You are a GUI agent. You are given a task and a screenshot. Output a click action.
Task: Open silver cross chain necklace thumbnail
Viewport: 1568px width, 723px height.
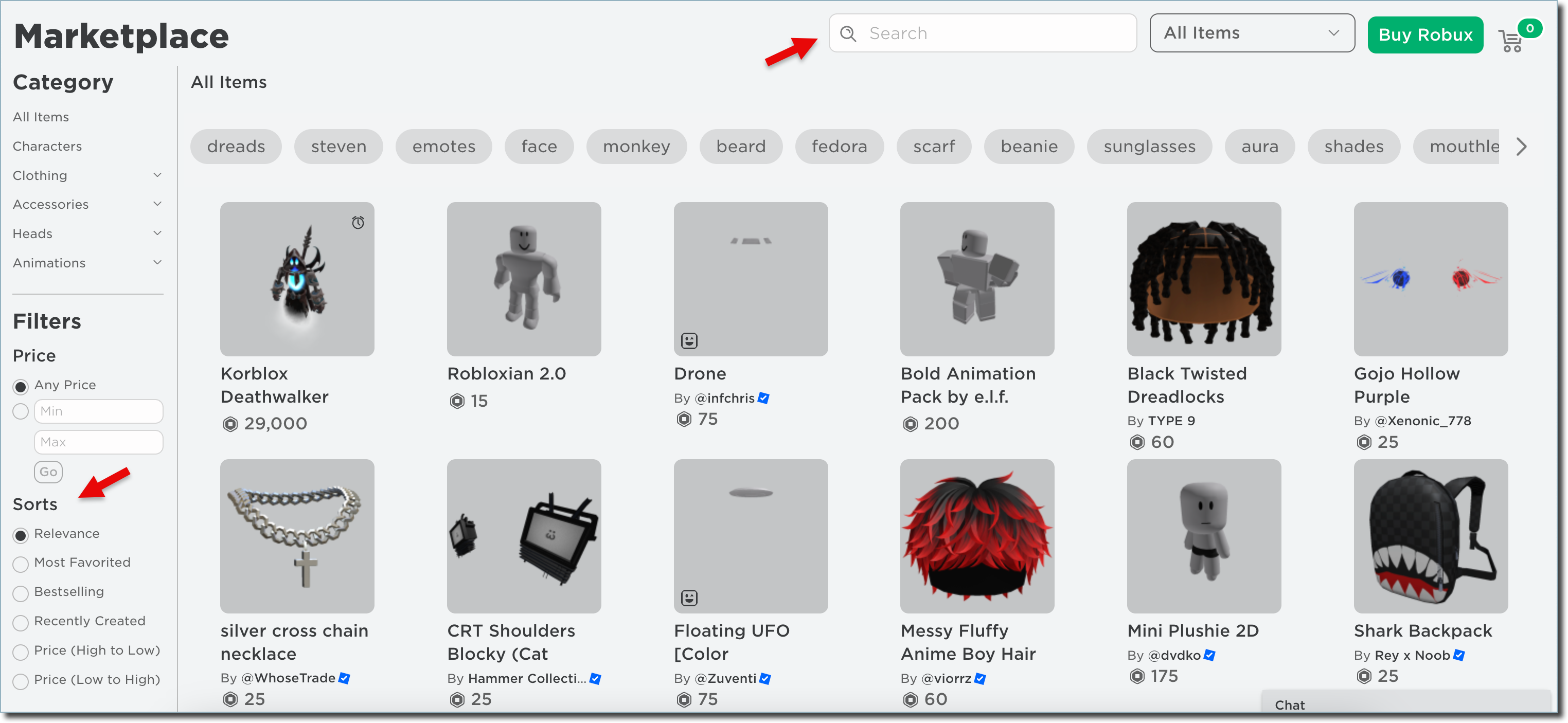[297, 536]
